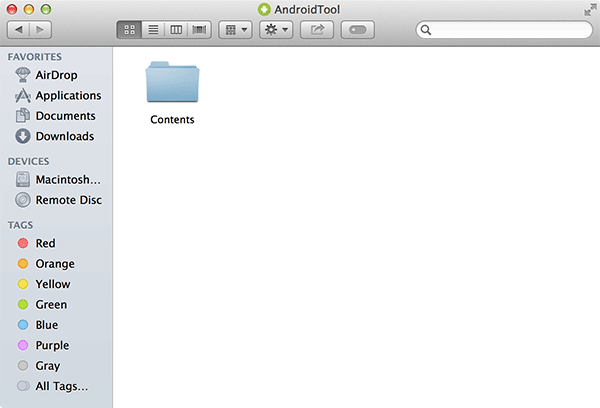This screenshot has height=408, width=600.
Task: Click the AirDrop parachute icon
Action: tap(23, 75)
